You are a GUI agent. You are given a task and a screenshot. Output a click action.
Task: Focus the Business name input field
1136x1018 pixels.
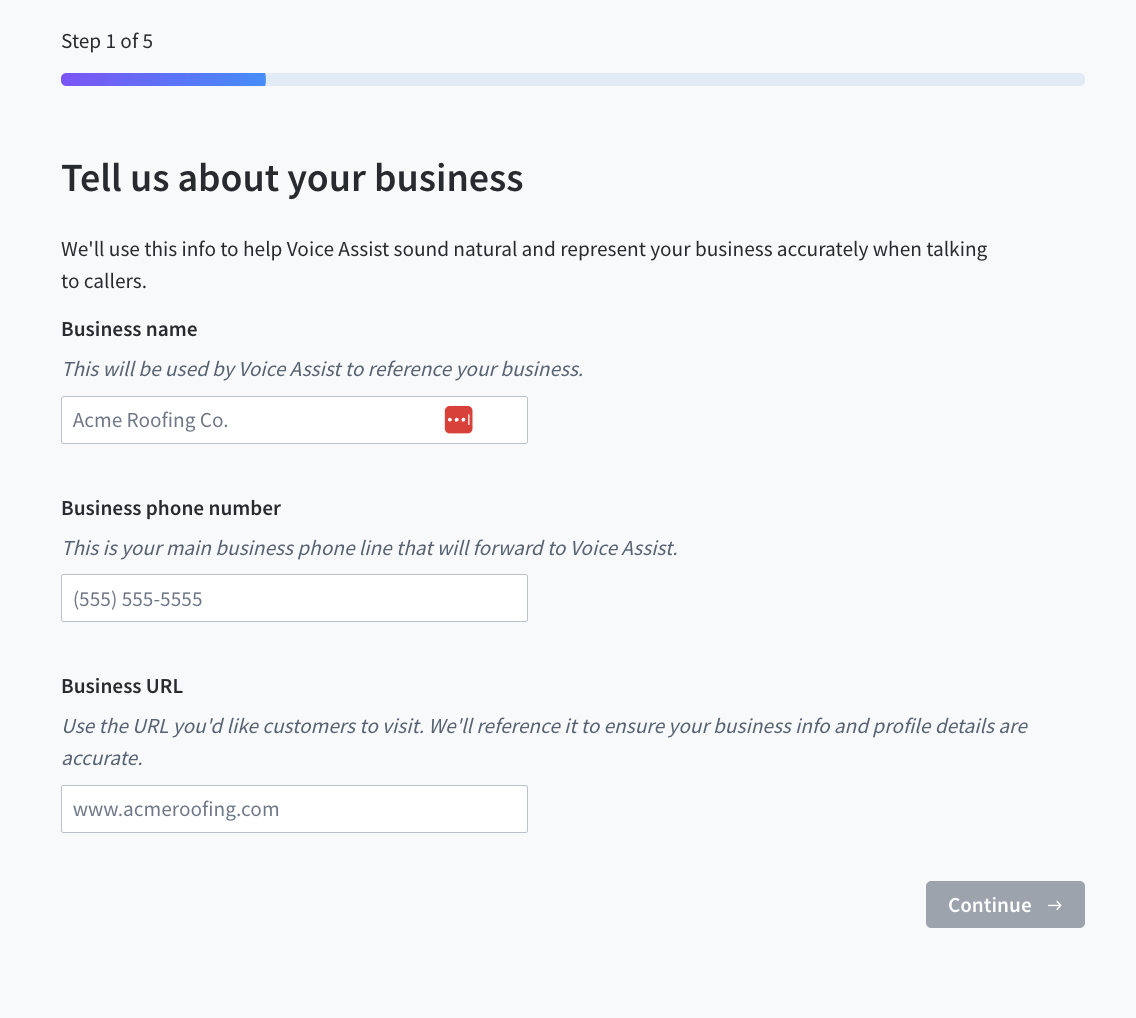[x=250, y=421]
